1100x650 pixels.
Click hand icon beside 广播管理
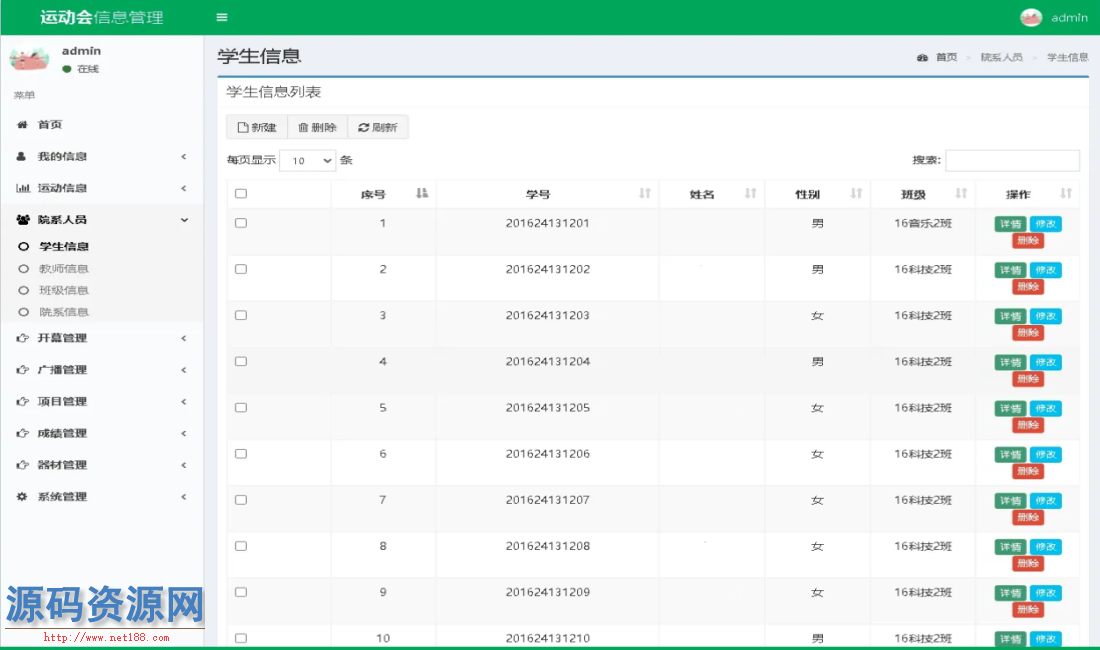[x=22, y=370]
